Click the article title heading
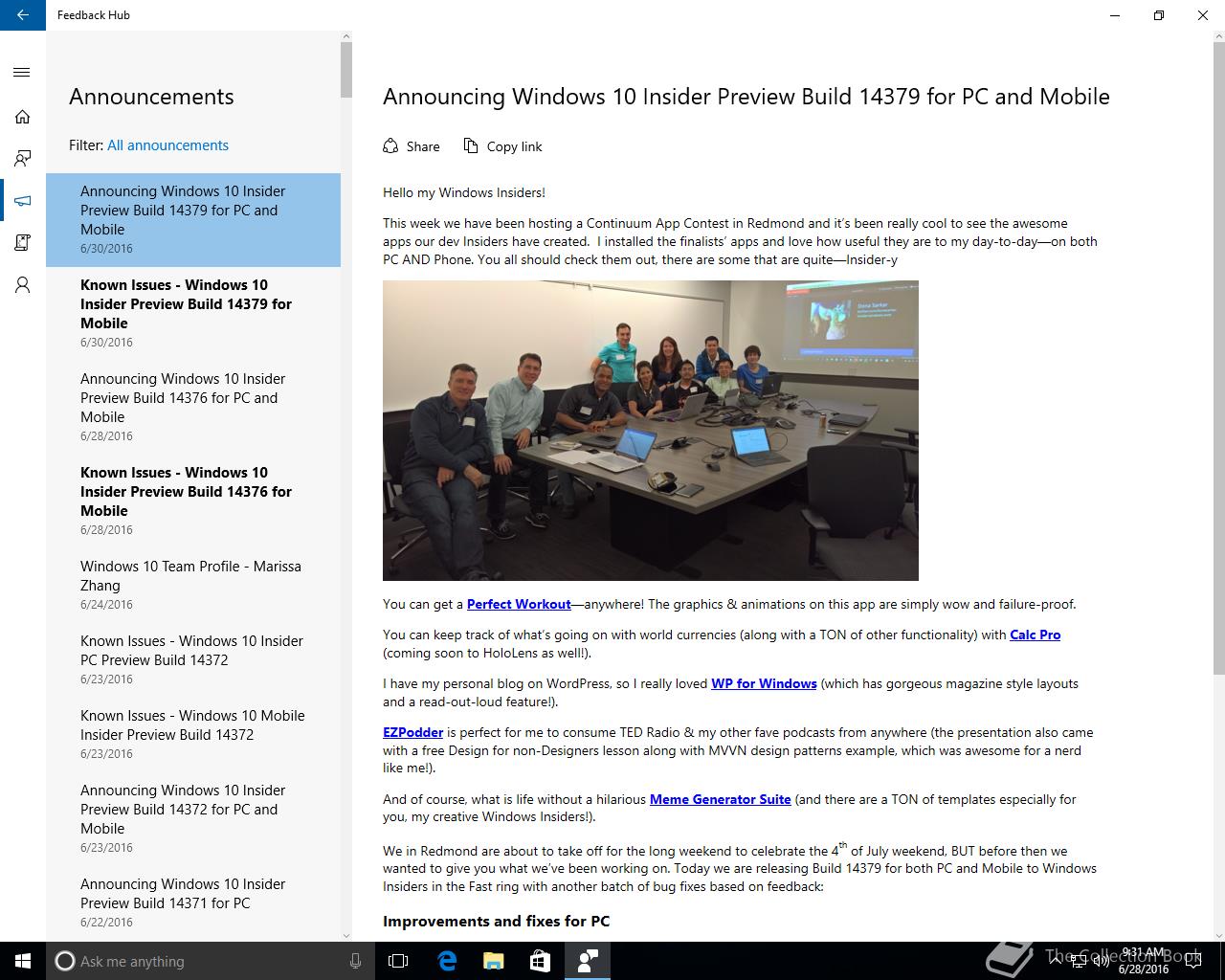Viewport: 1225px width, 980px height. [746, 97]
